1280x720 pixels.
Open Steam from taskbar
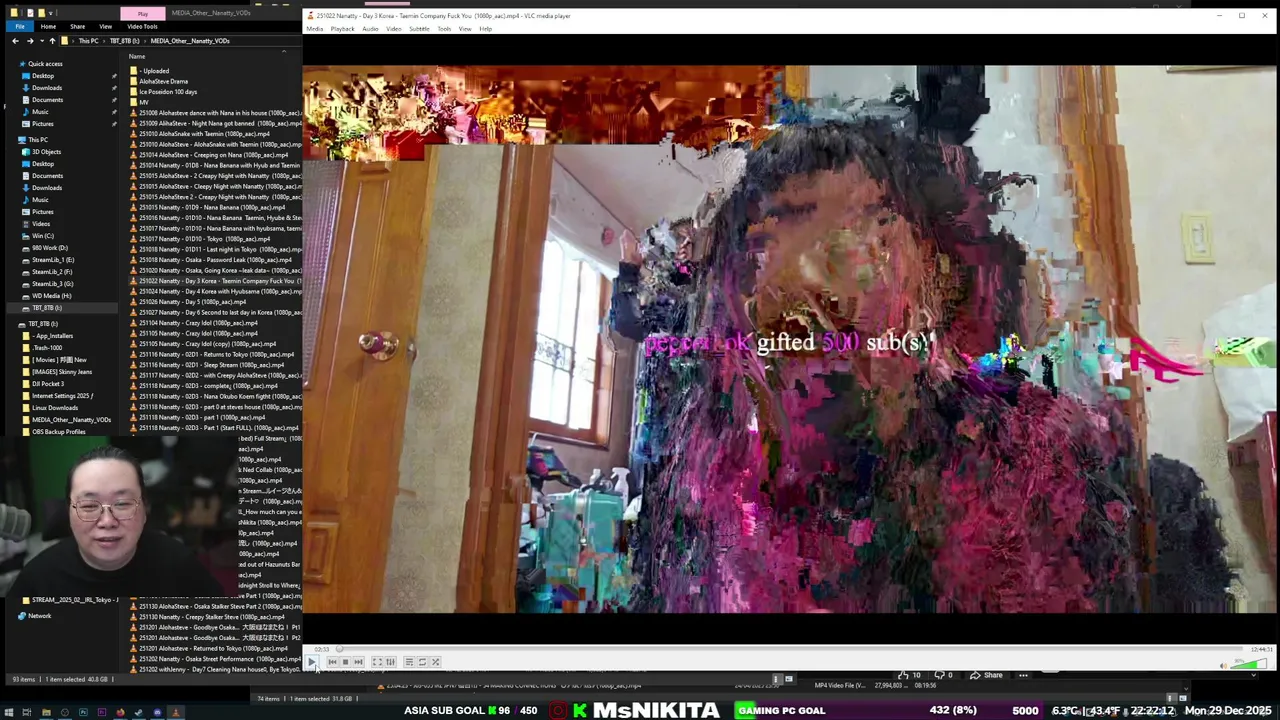(139, 713)
